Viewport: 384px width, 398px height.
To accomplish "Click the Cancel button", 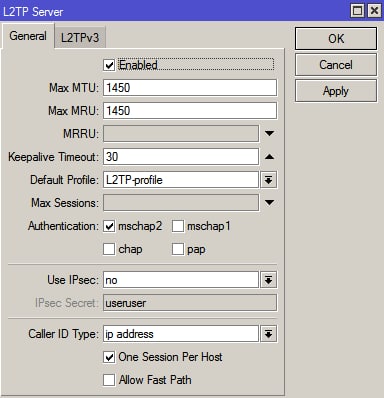I will tap(336, 65).
